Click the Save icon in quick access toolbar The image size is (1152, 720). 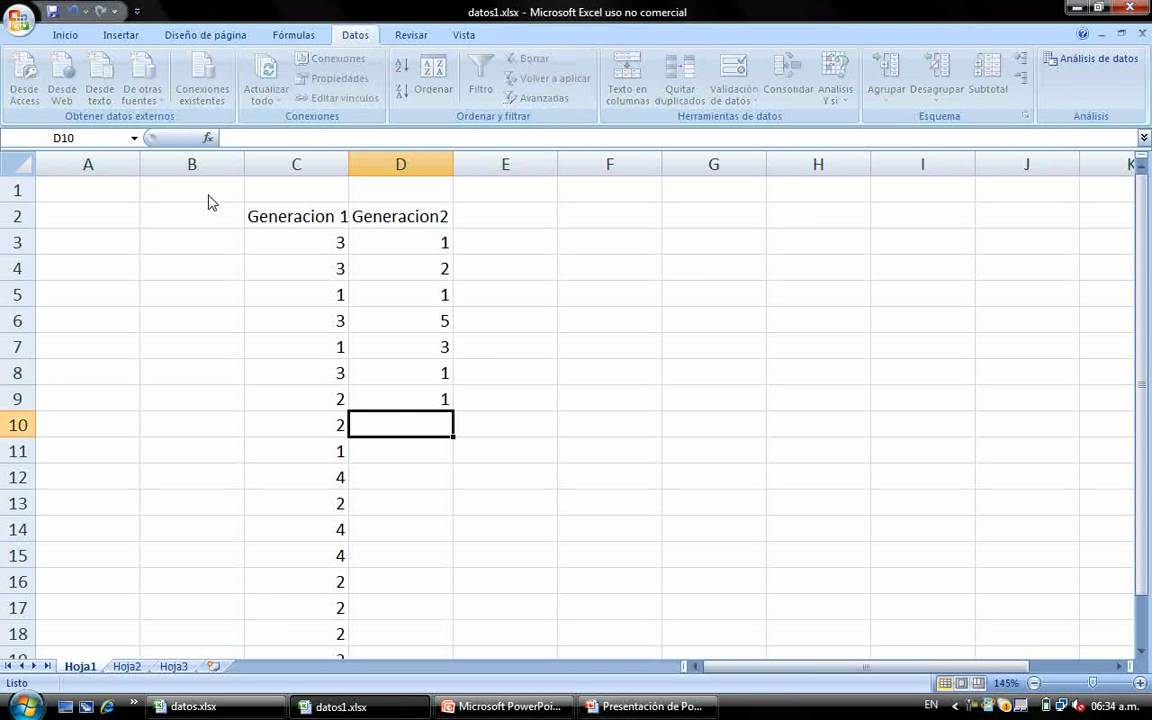click(52, 11)
